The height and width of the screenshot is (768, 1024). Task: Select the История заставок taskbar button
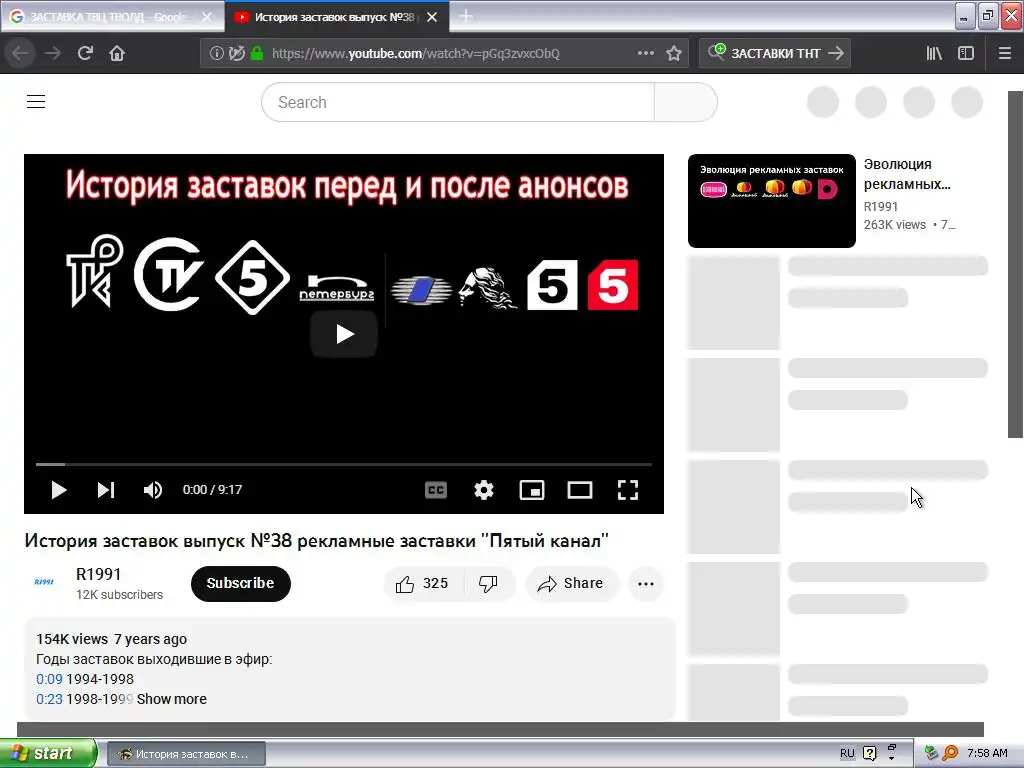point(186,754)
